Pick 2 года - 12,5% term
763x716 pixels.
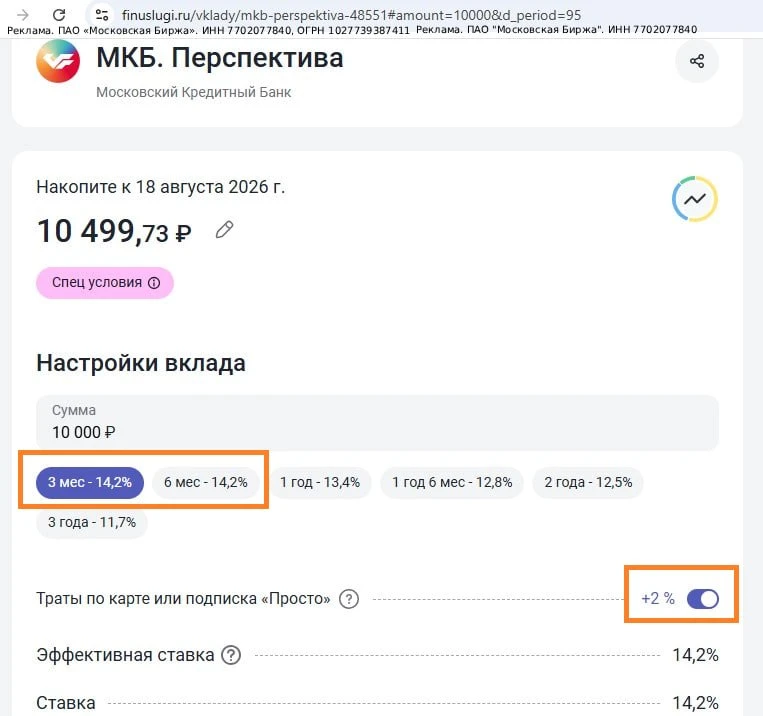tap(588, 482)
